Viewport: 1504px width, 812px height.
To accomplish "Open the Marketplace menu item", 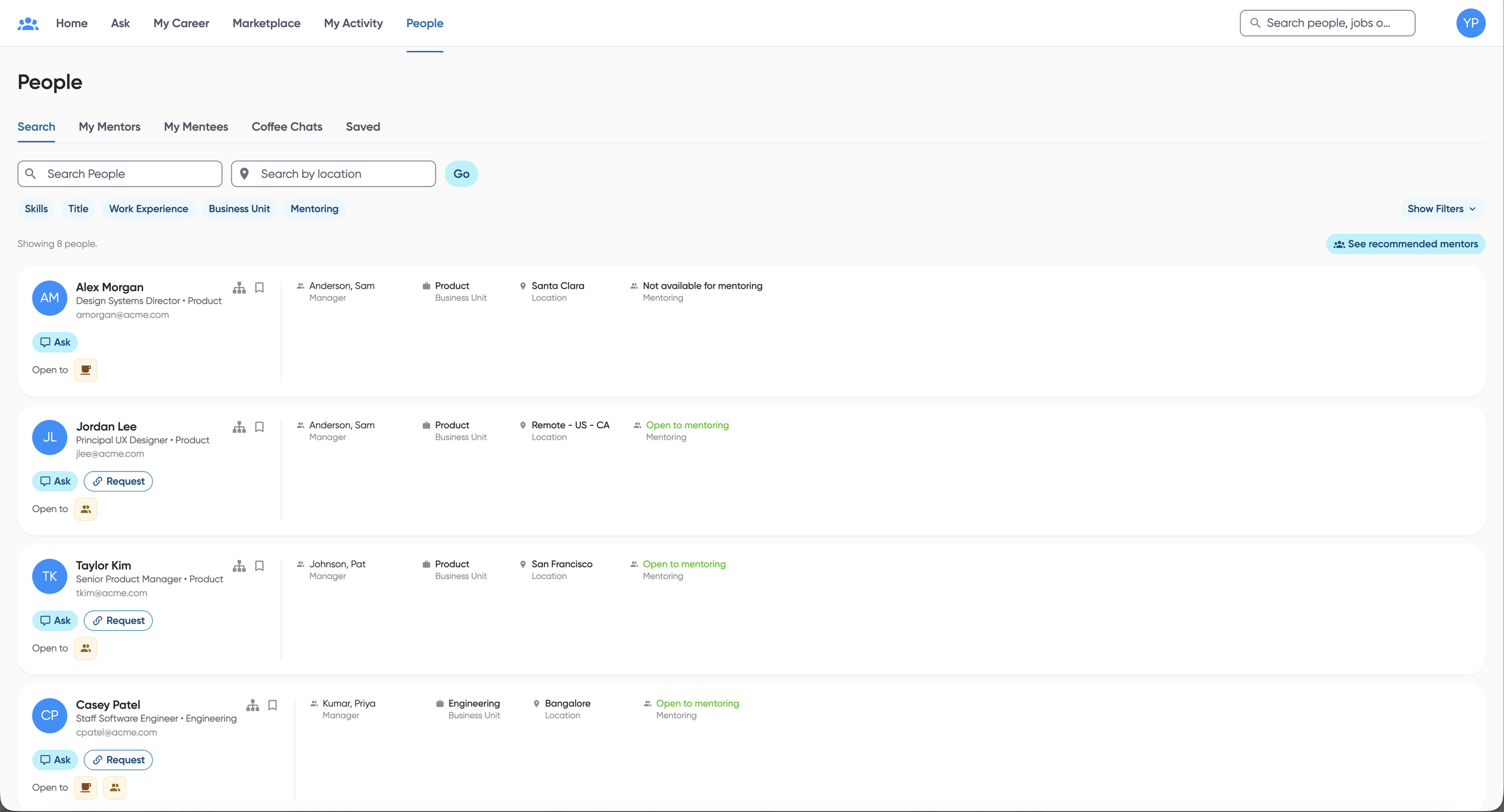I will [267, 23].
